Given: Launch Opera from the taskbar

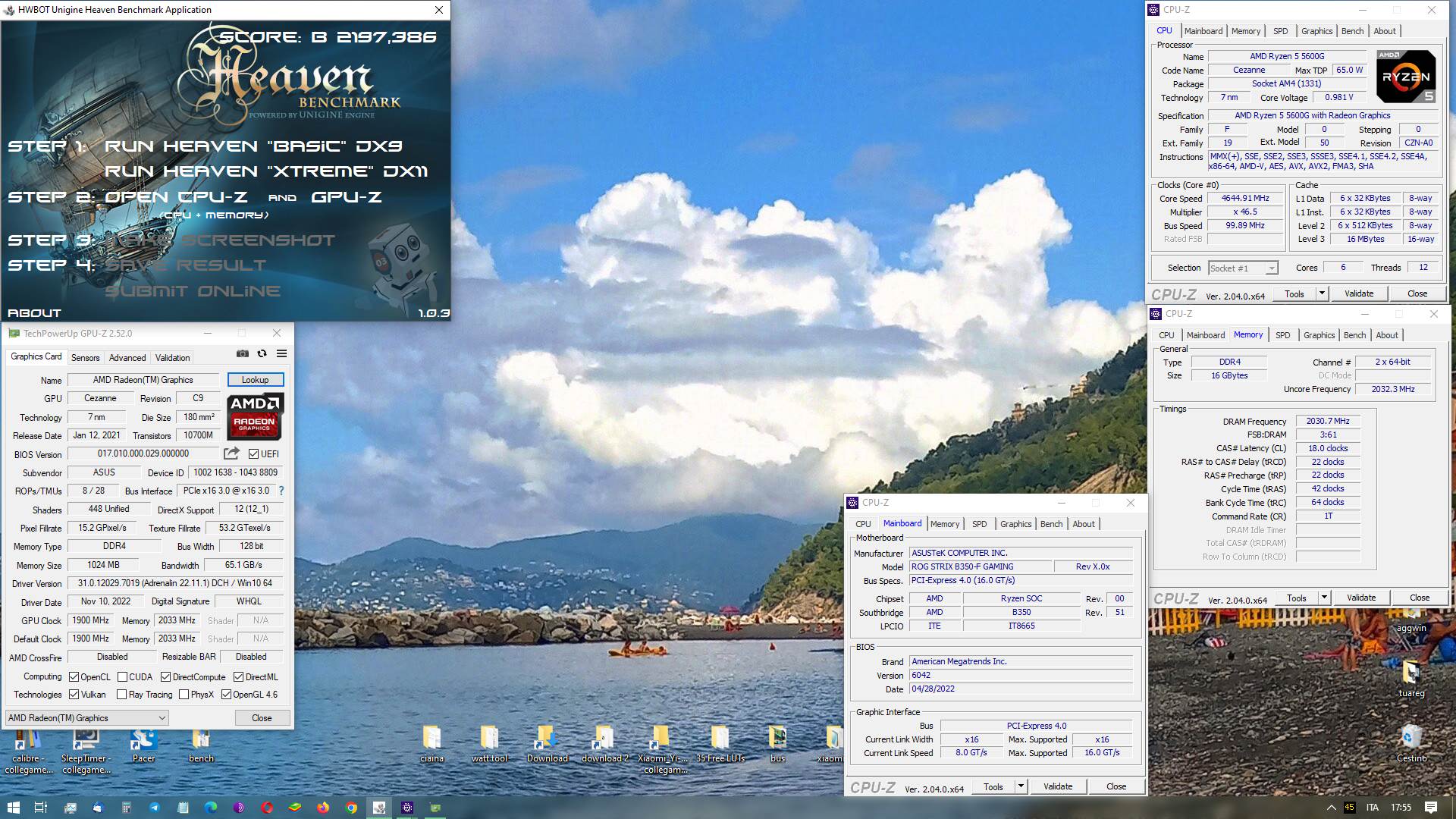Looking at the screenshot, I should click(x=266, y=808).
